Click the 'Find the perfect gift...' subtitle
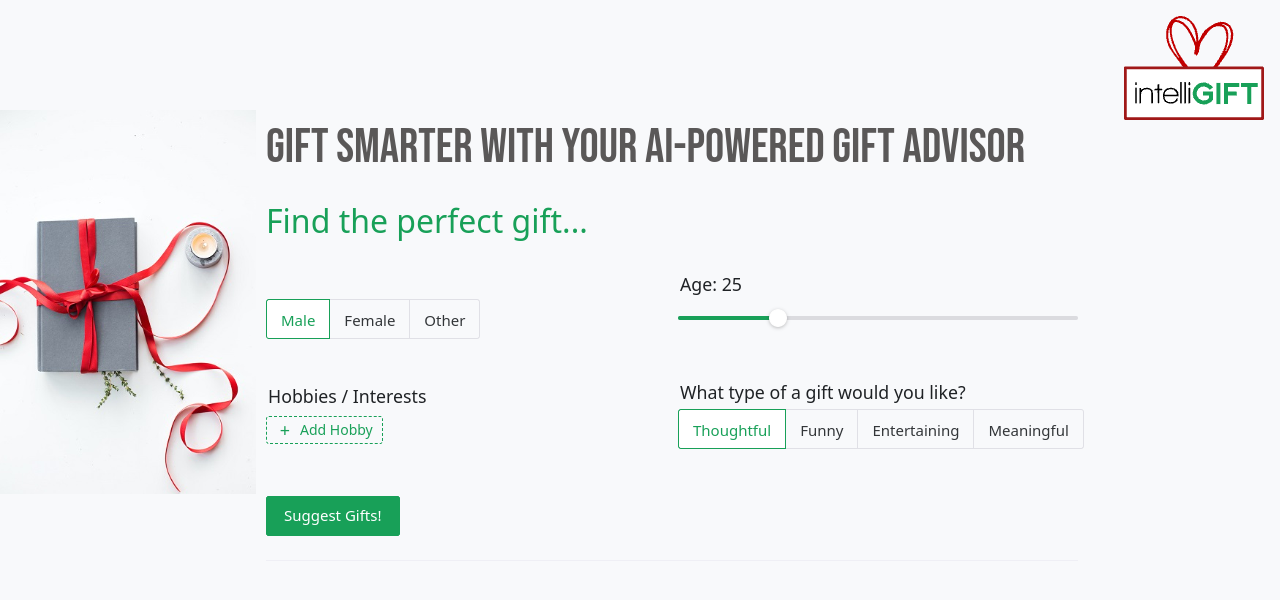This screenshot has height=600, width=1280. [x=427, y=221]
